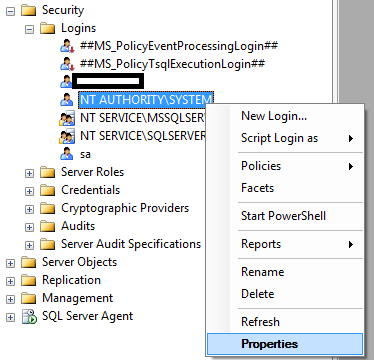Click the Server Roles folder icon
This screenshot has height=360, width=374.
[47, 173]
